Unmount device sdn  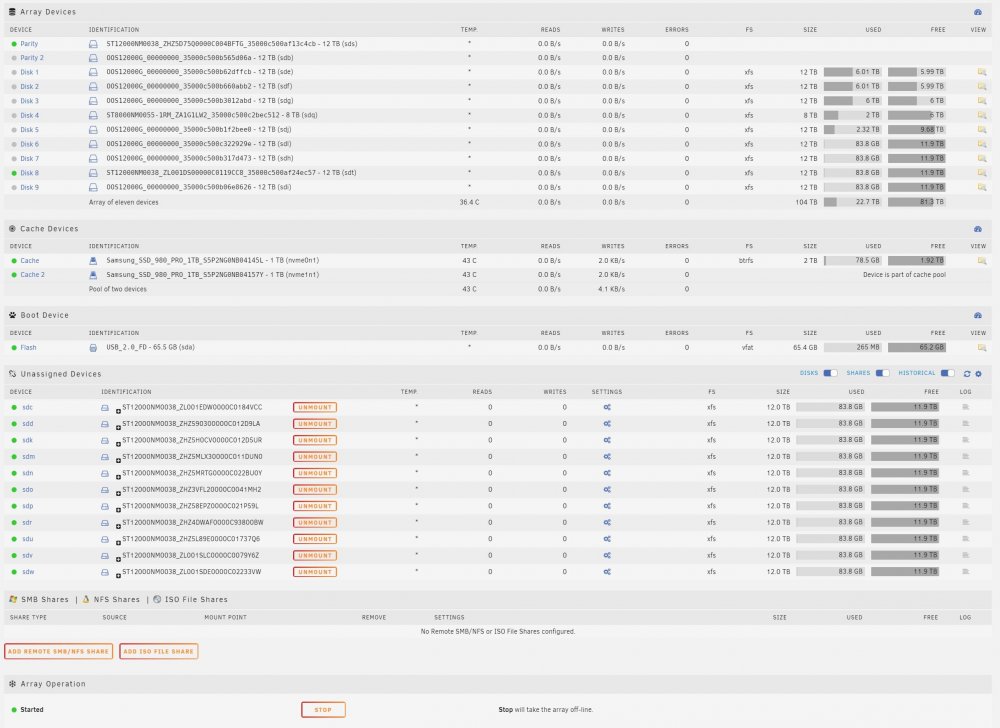315,473
